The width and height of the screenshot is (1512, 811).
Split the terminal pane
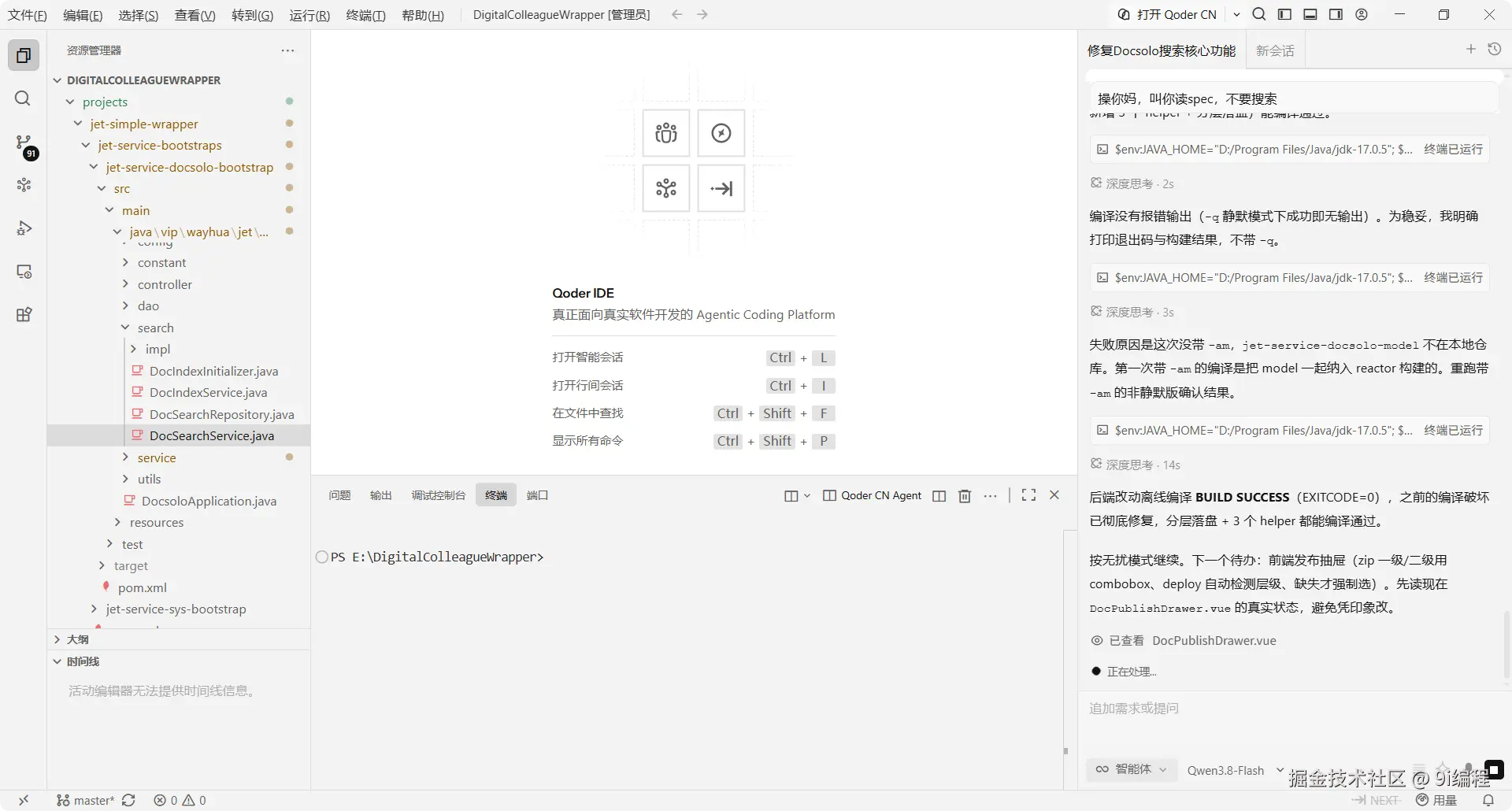[939, 495]
